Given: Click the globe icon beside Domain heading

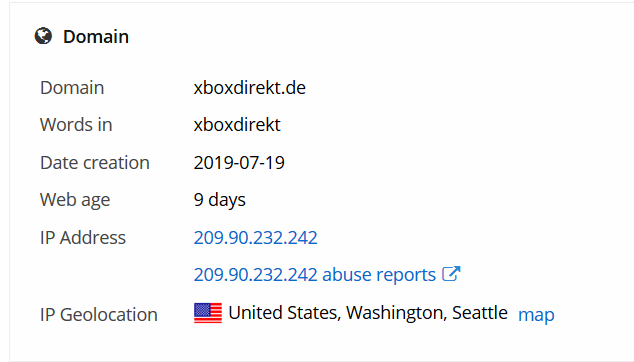Looking at the screenshot, I should (43, 36).
